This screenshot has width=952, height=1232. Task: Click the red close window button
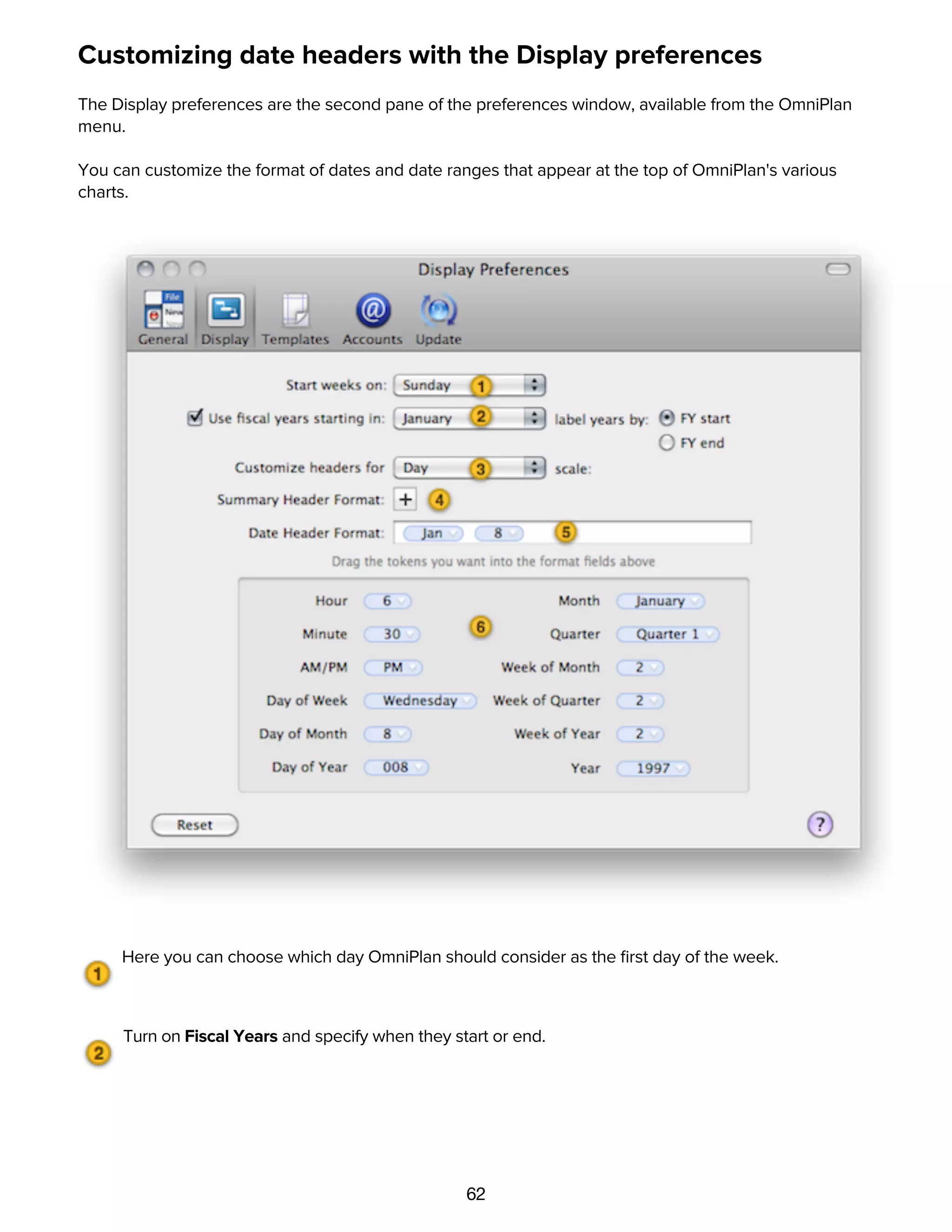(145, 270)
